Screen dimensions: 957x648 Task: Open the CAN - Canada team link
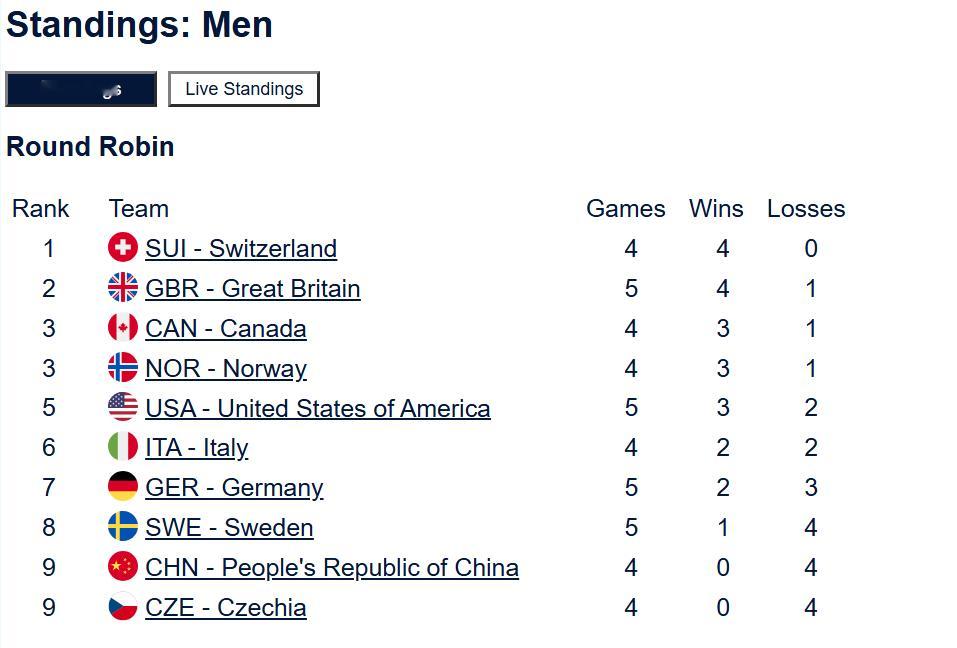pyautogui.click(x=225, y=329)
